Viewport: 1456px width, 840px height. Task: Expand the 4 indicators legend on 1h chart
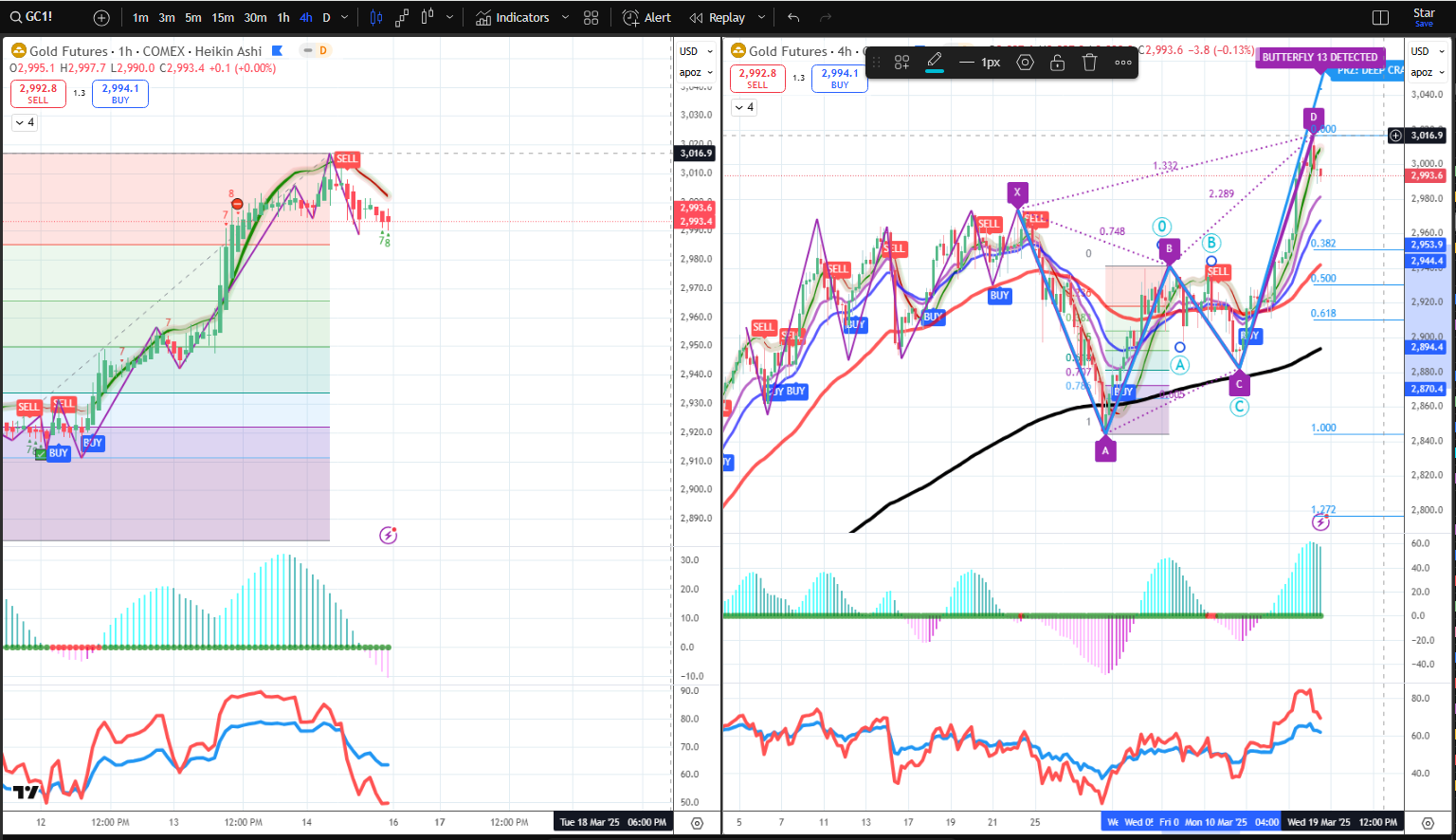coord(25,122)
